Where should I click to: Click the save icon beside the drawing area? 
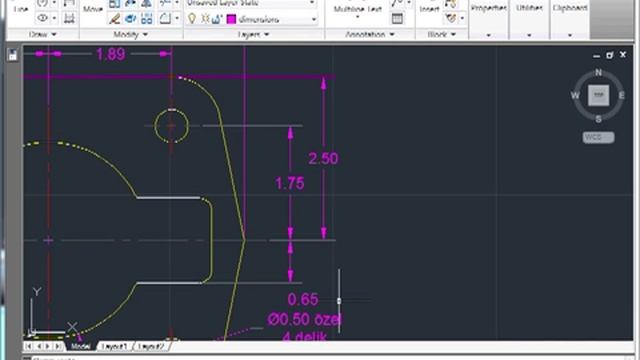12,55
